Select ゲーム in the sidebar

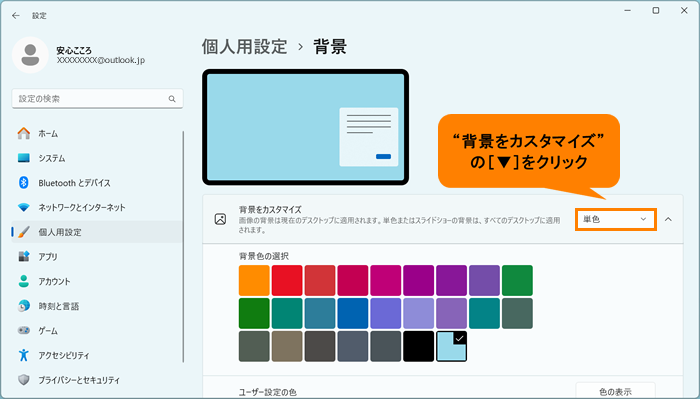point(96,331)
